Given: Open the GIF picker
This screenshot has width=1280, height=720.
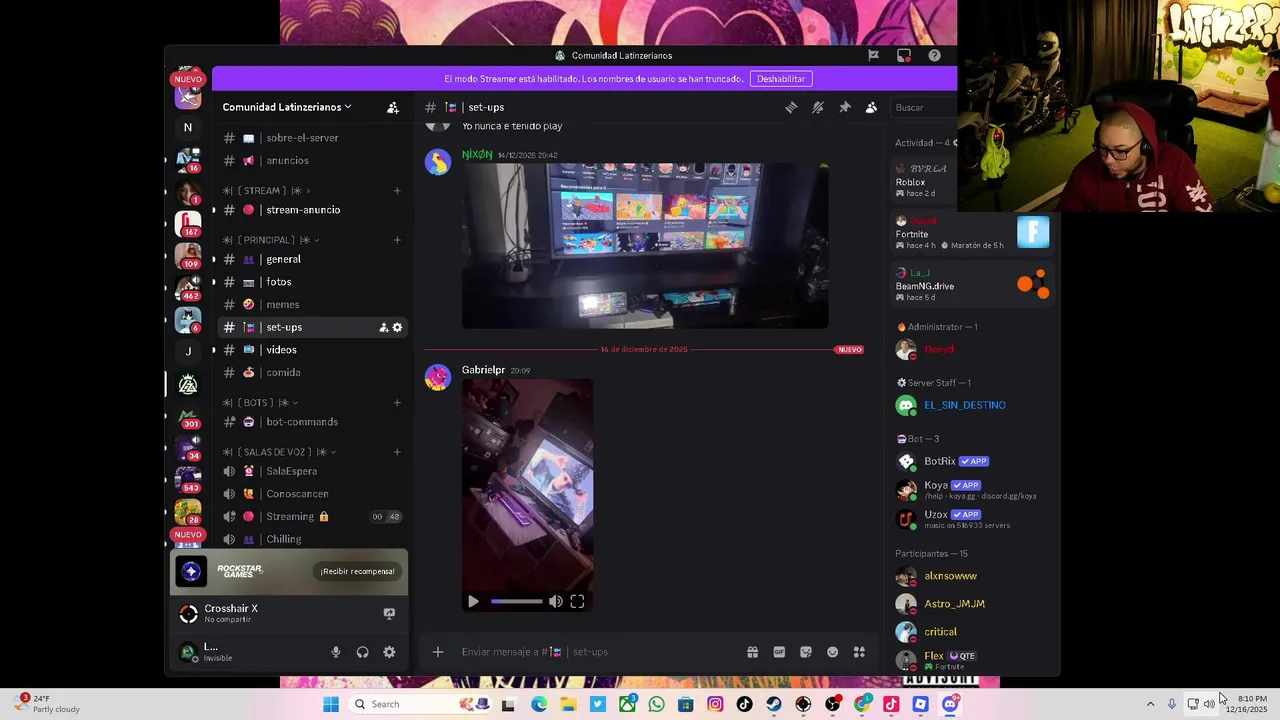Looking at the screenshot, I should [779, 652].
